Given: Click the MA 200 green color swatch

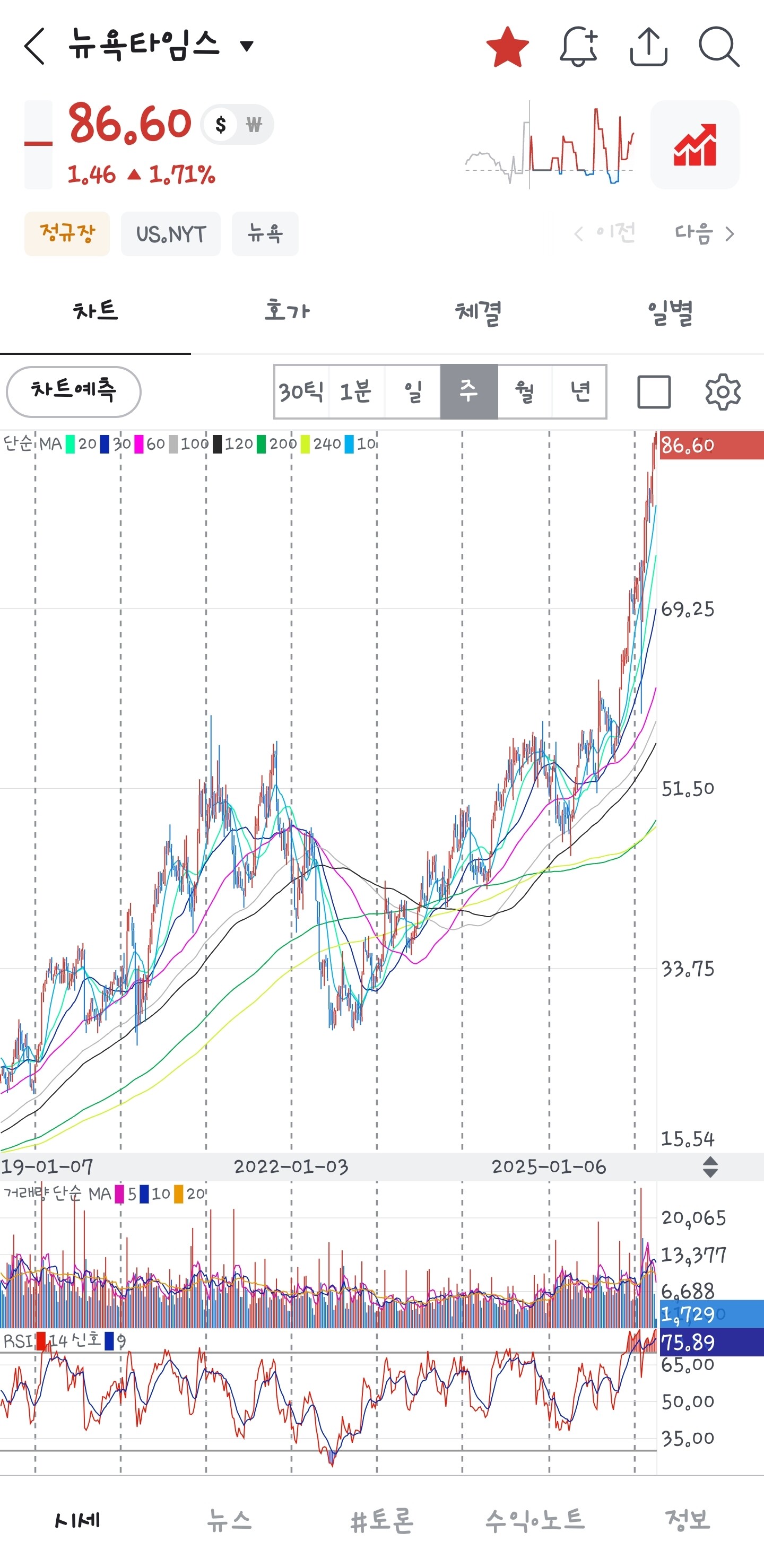Looking at the screenshot, I should pos(261,444).
